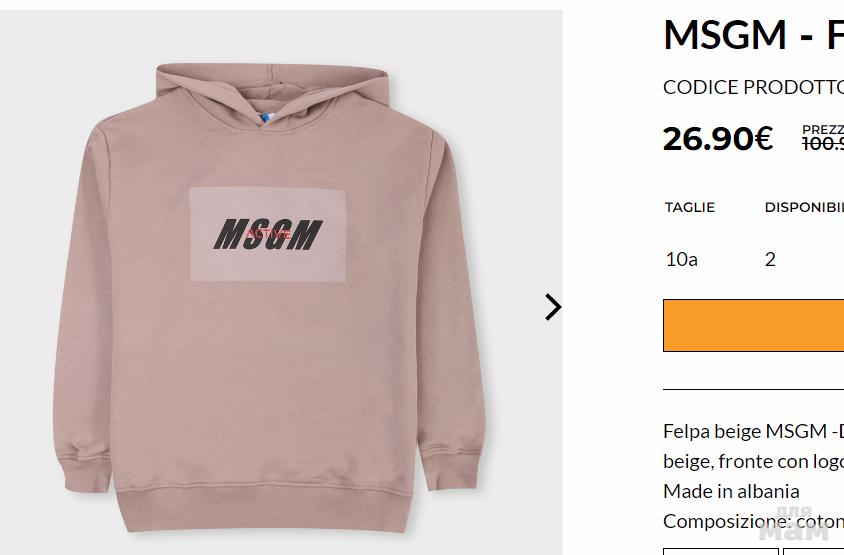Click the label tag inside the hood
This screenshot has width=844, height=555.
[264, 118]
